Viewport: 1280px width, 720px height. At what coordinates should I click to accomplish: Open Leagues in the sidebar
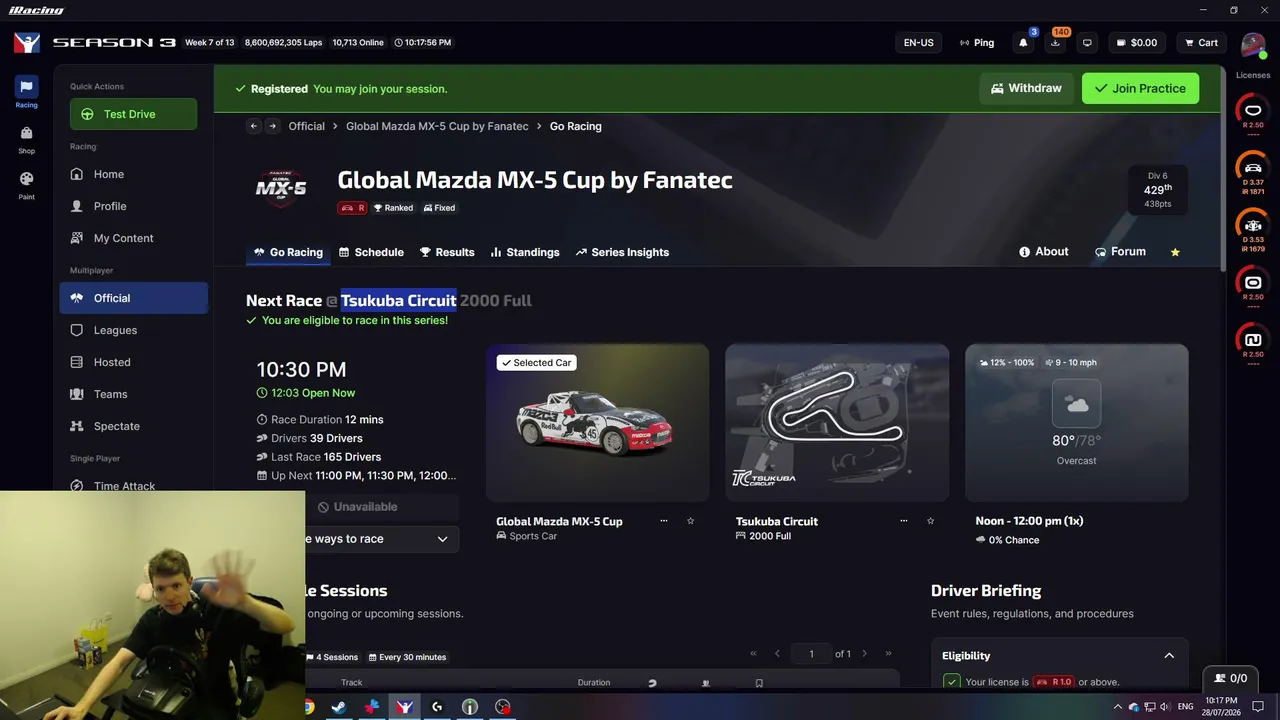[x=115, y=330]
